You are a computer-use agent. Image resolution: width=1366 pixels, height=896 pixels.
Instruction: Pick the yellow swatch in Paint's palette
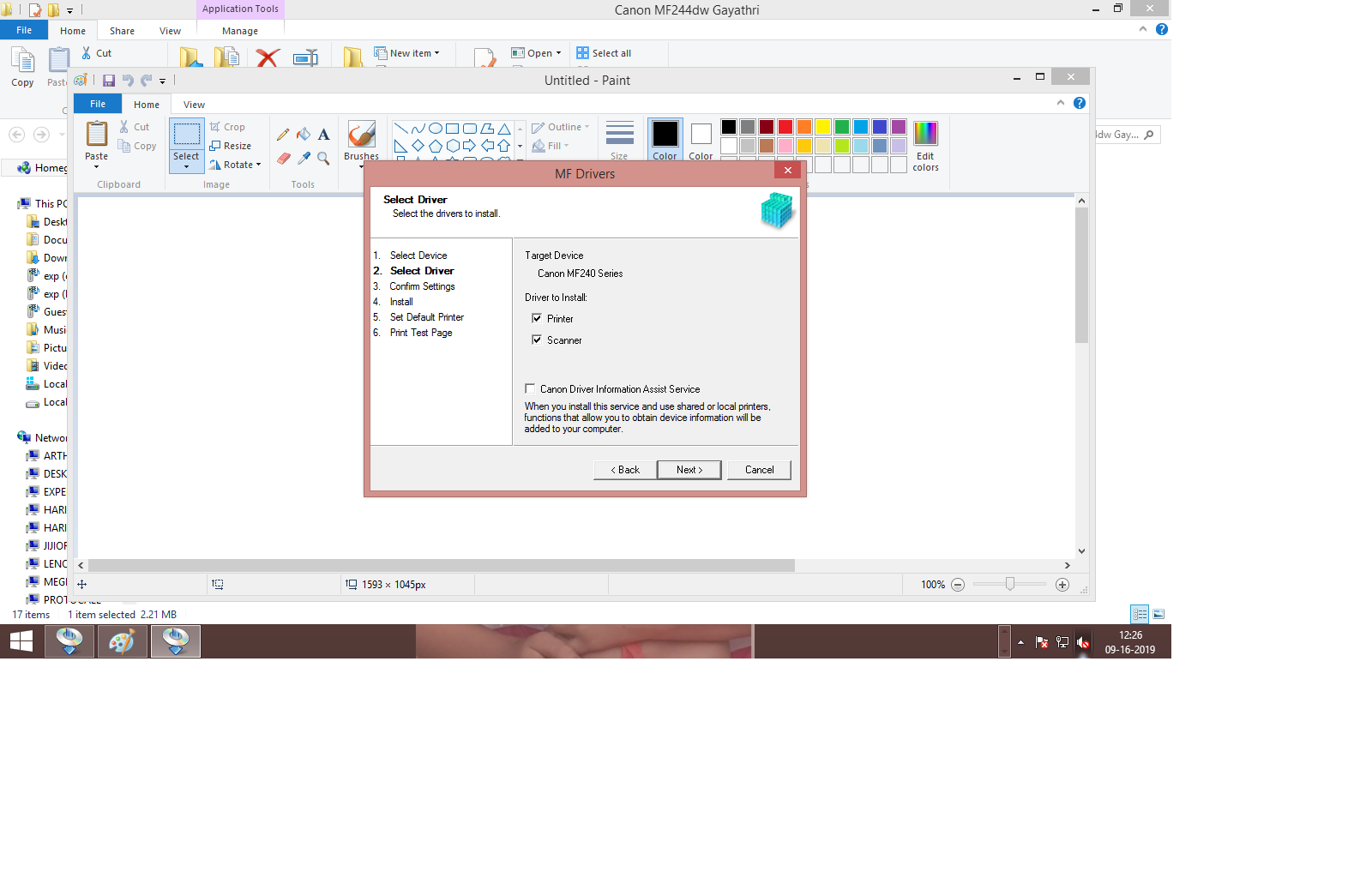tap(823, 127)
